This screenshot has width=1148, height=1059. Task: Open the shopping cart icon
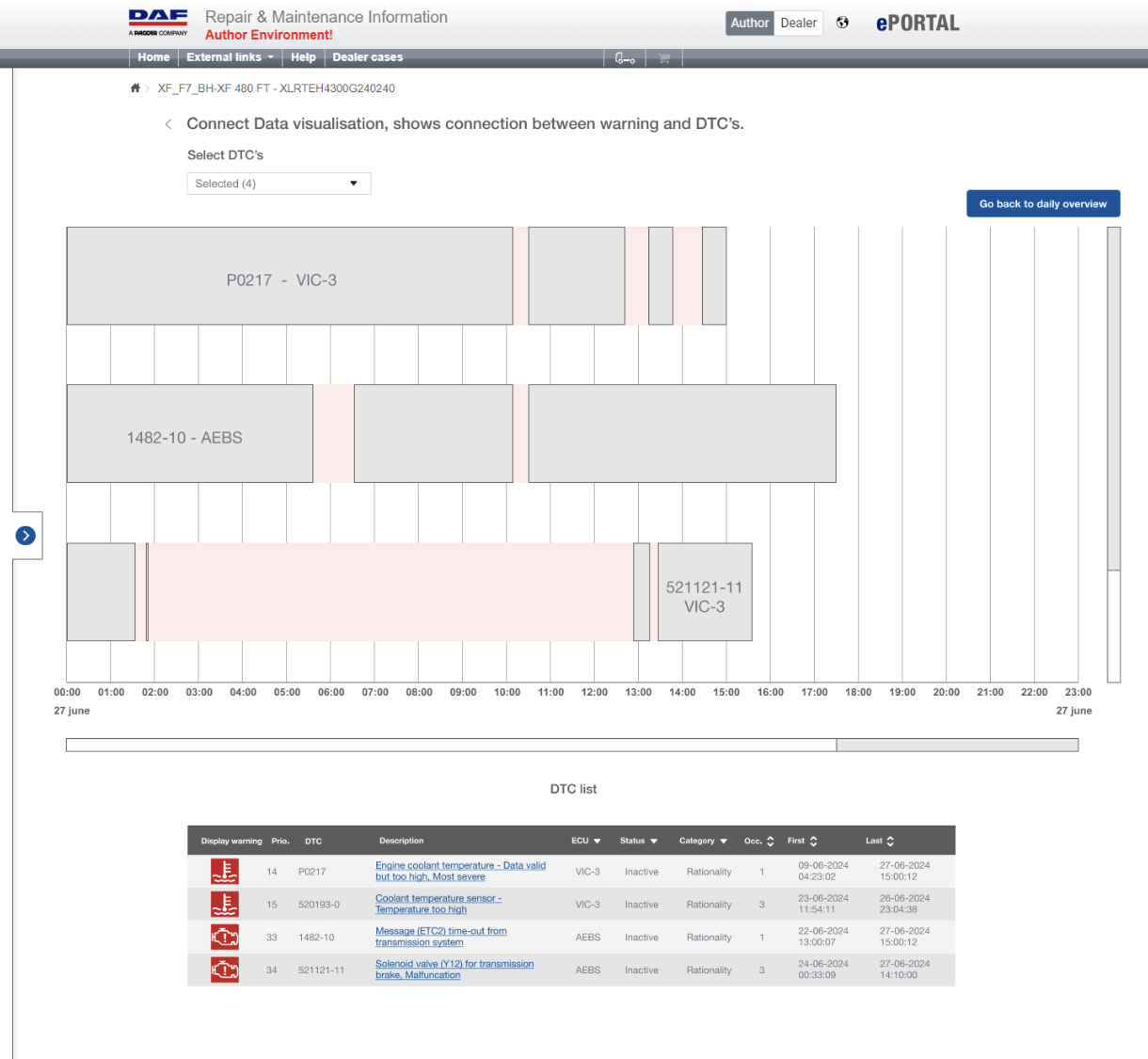pyautogui.click(x=663, y=58)
